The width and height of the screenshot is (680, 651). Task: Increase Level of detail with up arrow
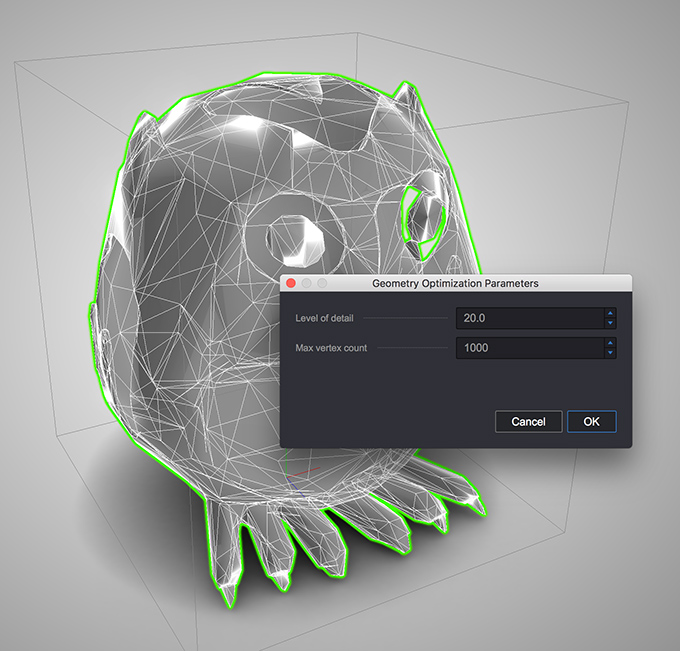click(610, 313)
